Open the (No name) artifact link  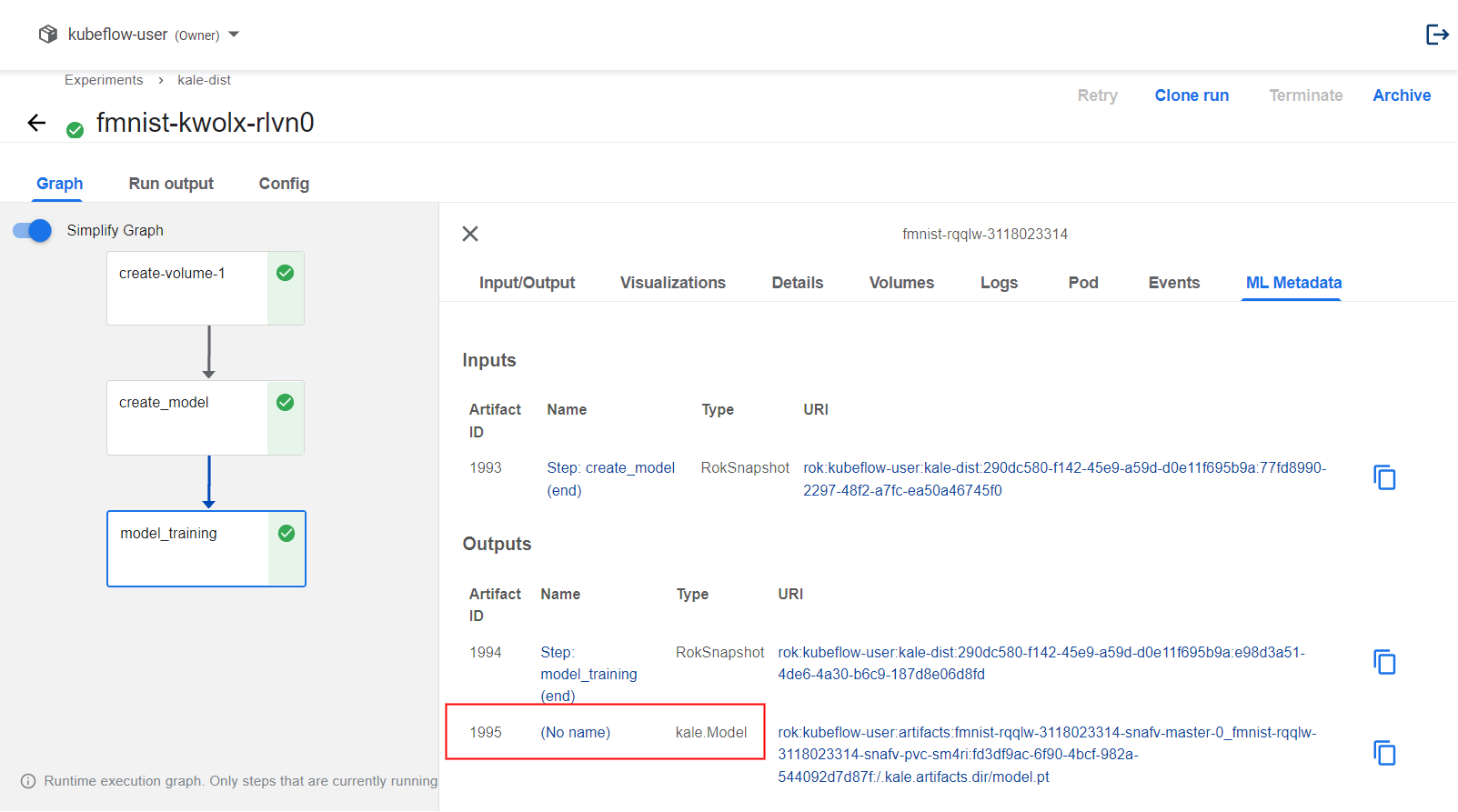(x=575, y=733)
